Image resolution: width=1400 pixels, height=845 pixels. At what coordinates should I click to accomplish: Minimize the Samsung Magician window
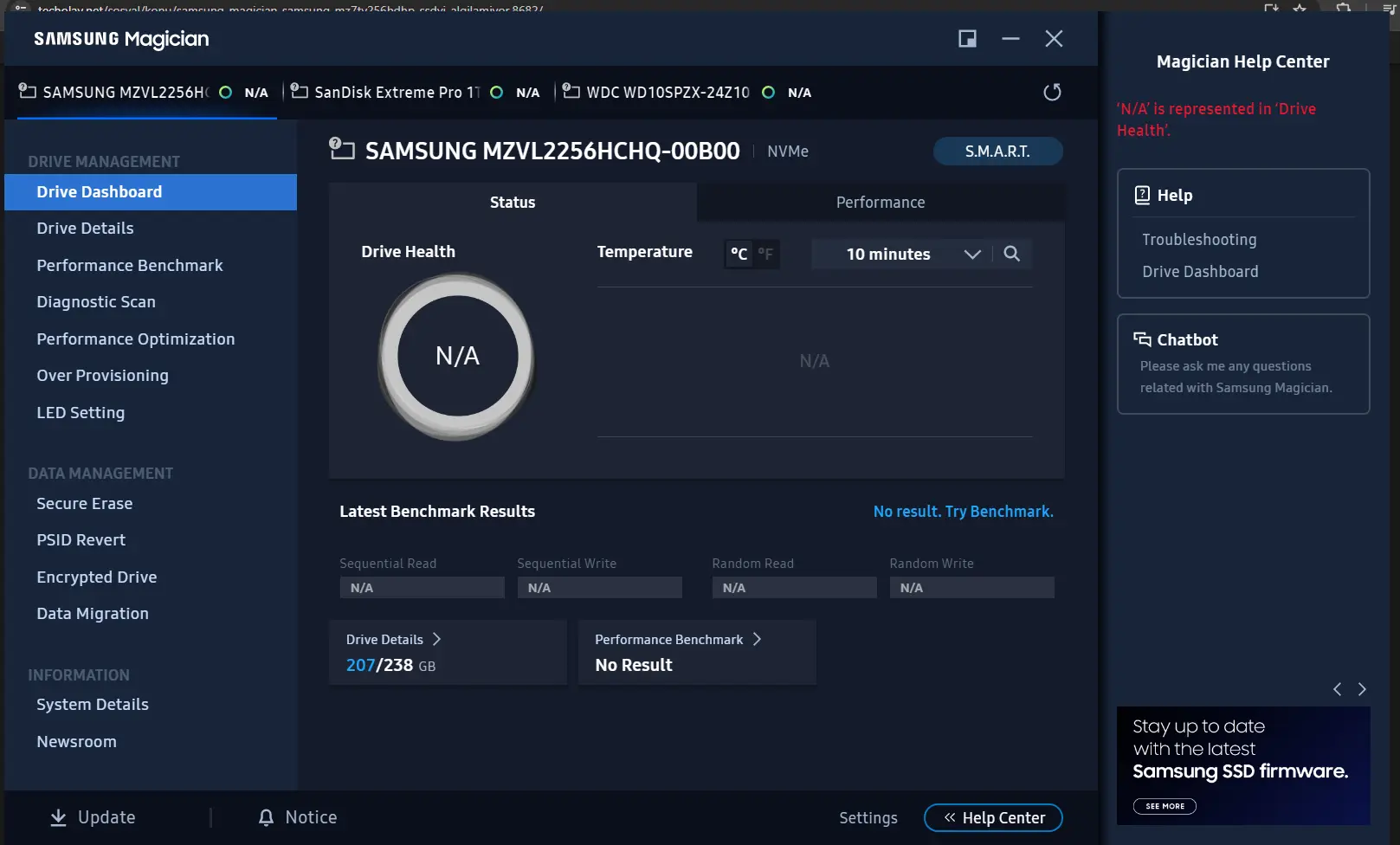point(1010,38)
